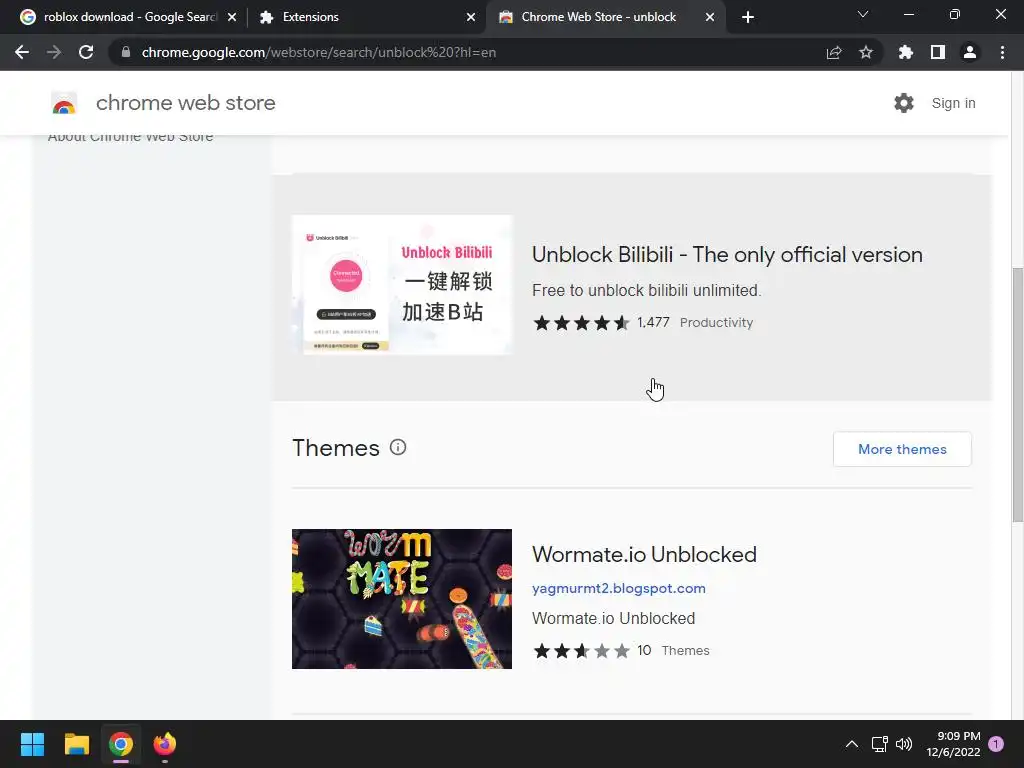Show hidden system tray icons
Image resolution: width=1024 pixels, height=768 pixels.
tap(852, 744)
